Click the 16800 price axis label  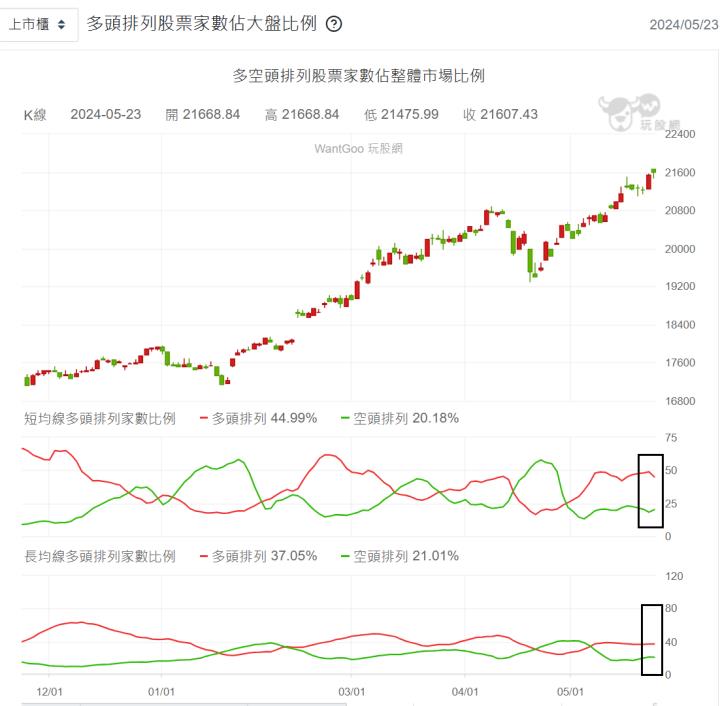click(680, 401)
